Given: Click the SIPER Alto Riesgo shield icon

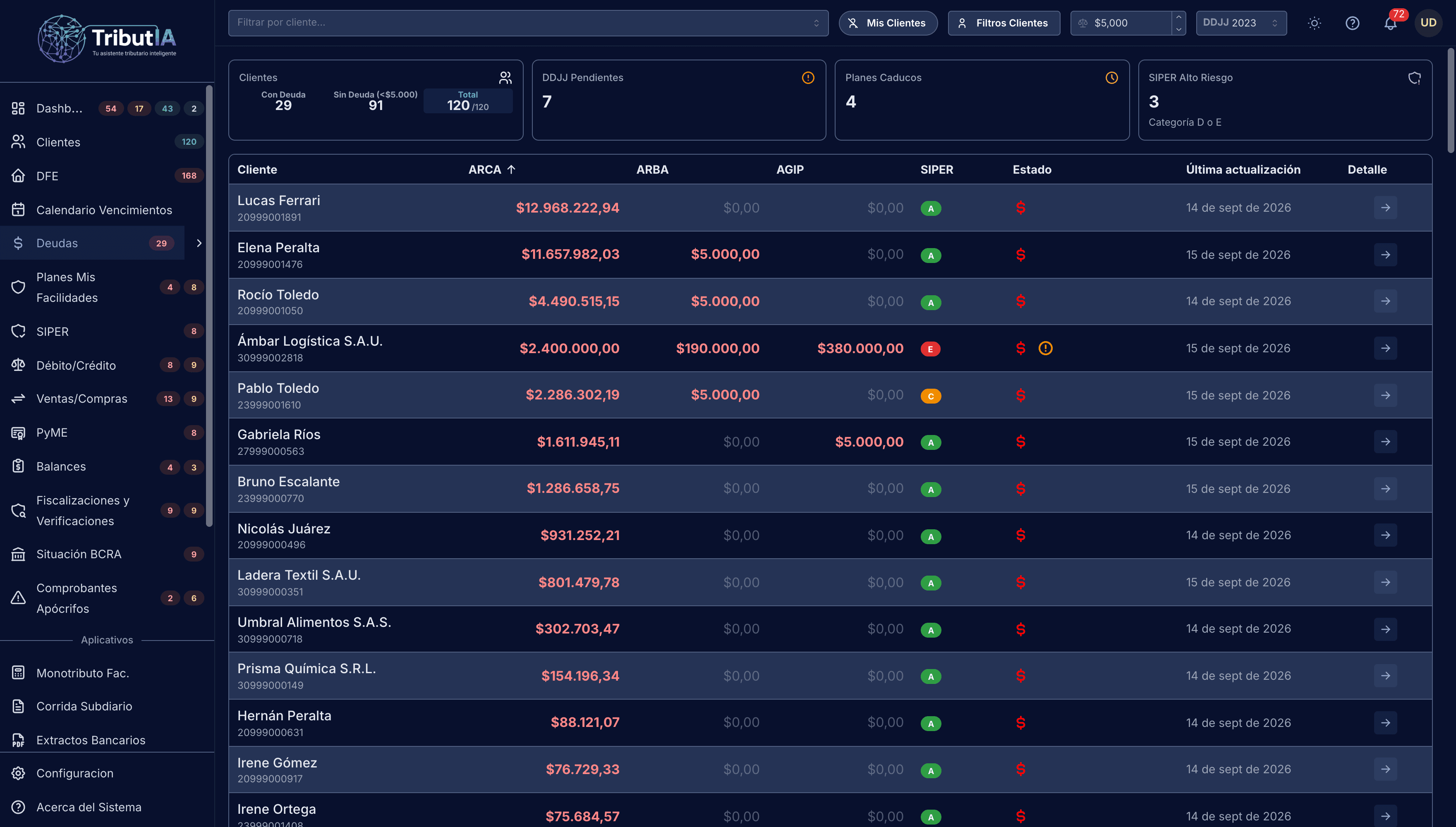Looking at the screenshot, I should coord(1415,78).
